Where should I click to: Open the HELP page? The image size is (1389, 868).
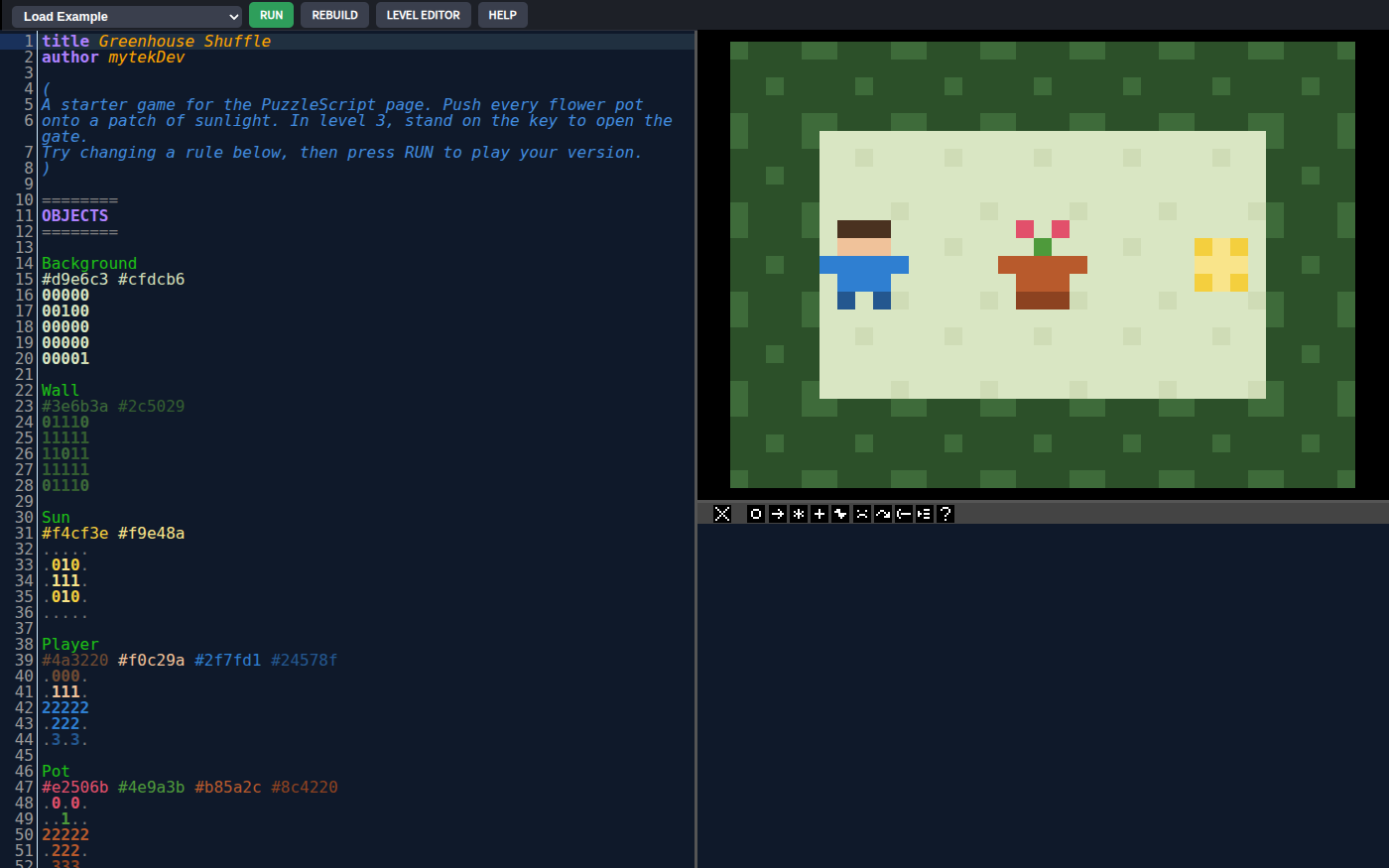point(503,15)
